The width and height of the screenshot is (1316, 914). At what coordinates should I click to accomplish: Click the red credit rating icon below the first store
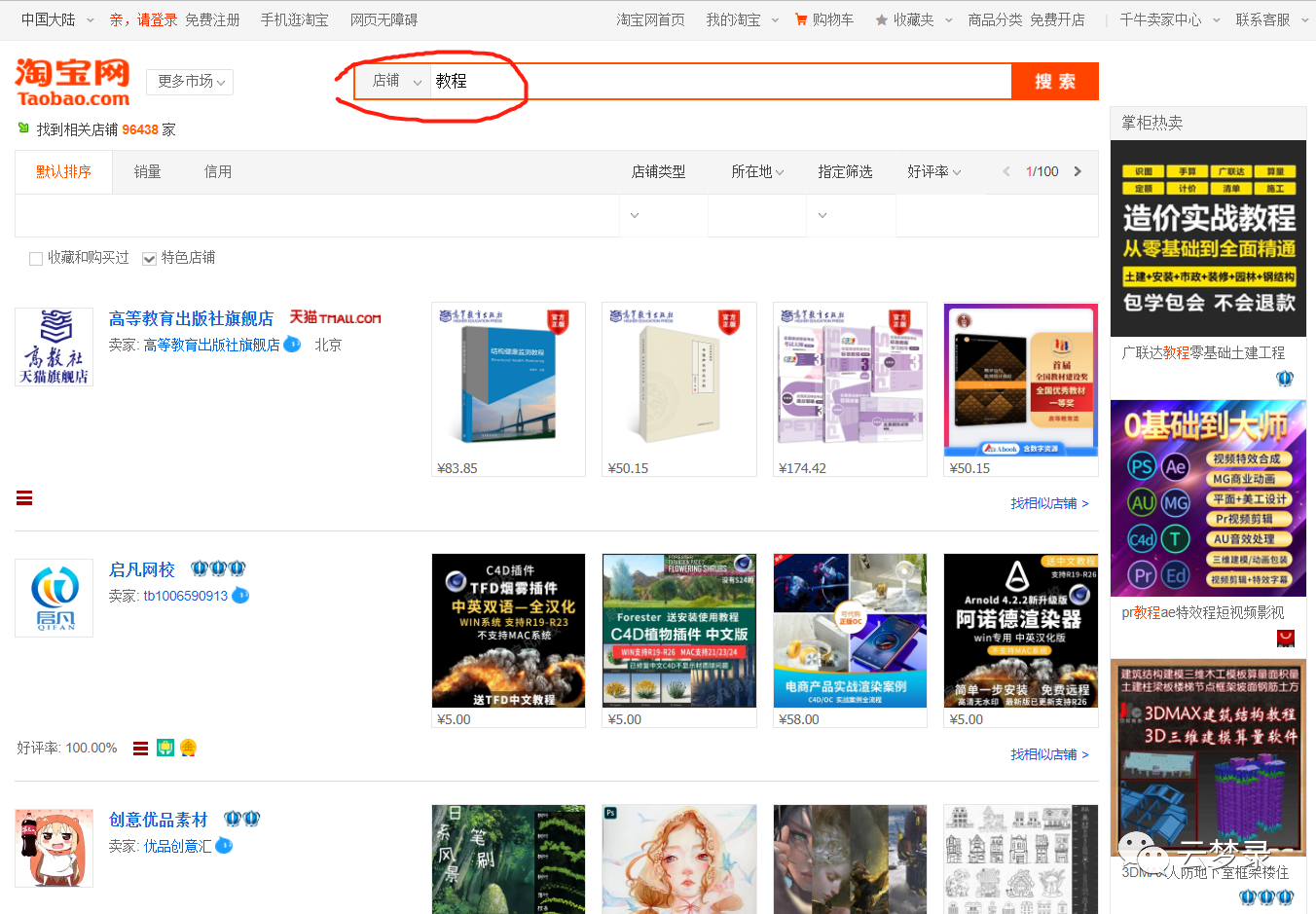click(23, 497)
